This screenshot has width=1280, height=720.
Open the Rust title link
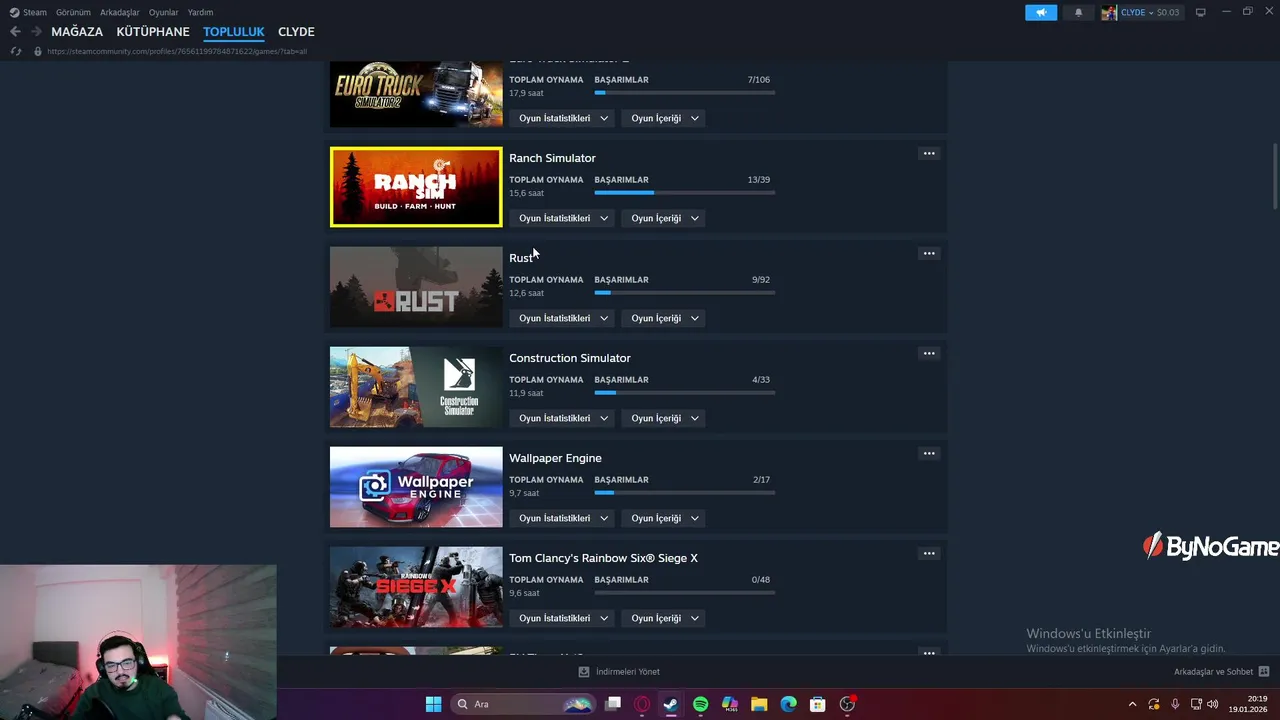tap(520, 258)
